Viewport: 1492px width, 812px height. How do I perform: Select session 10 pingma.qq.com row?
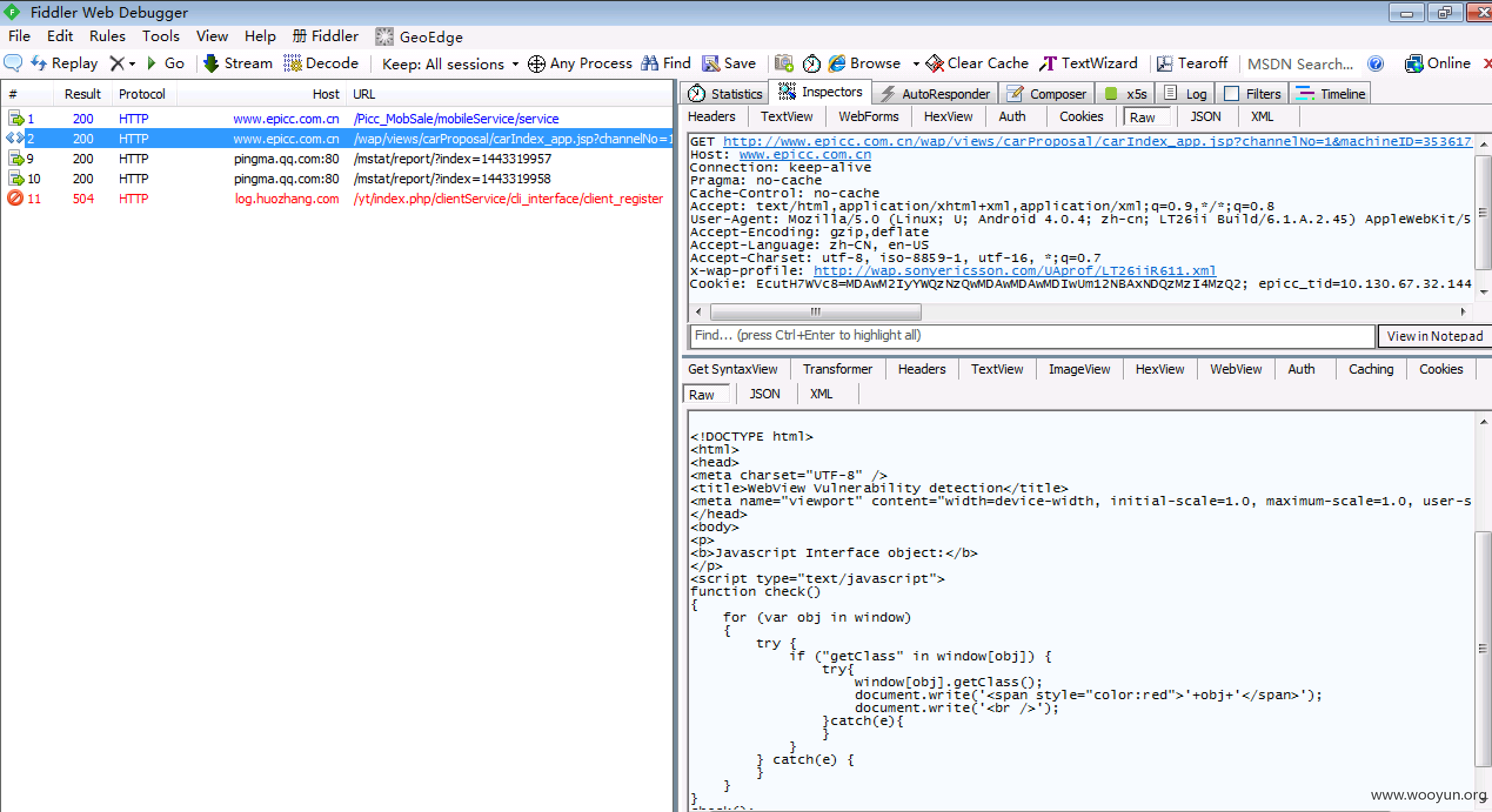(x=337, y=179)
